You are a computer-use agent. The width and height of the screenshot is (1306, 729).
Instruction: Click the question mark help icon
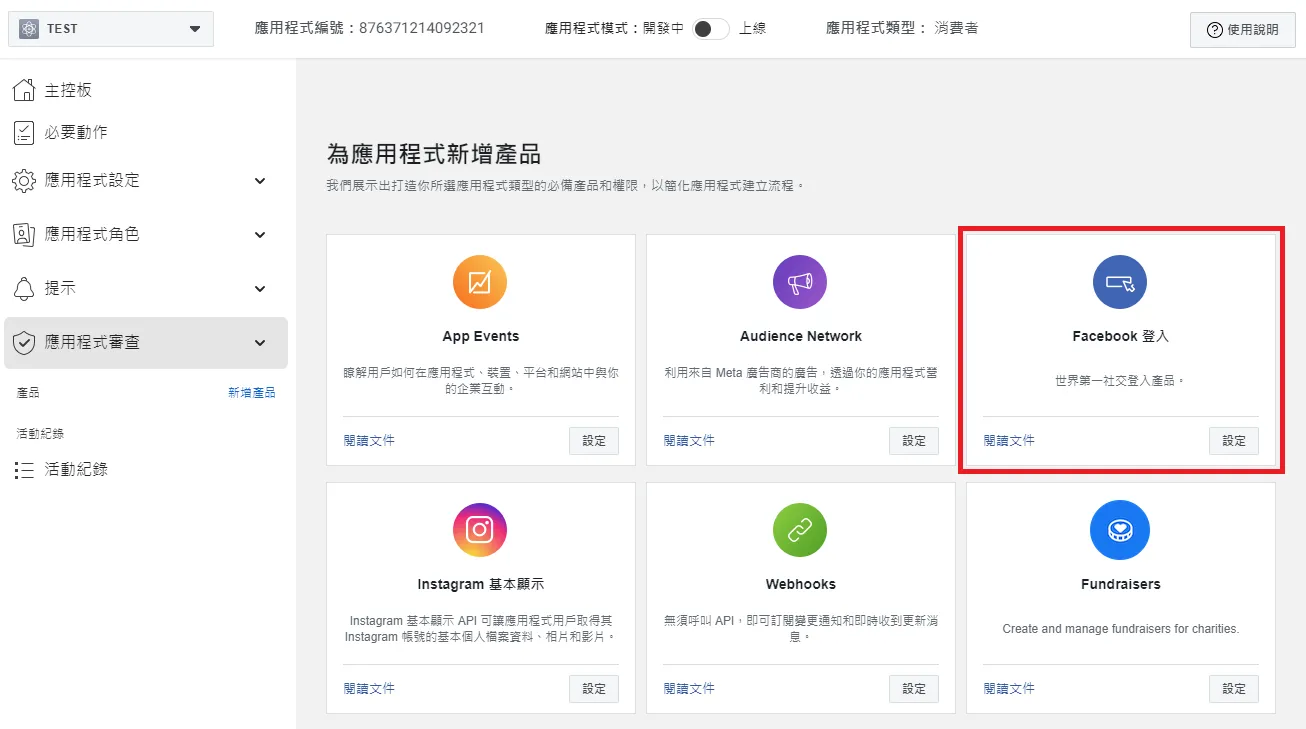1215,30
